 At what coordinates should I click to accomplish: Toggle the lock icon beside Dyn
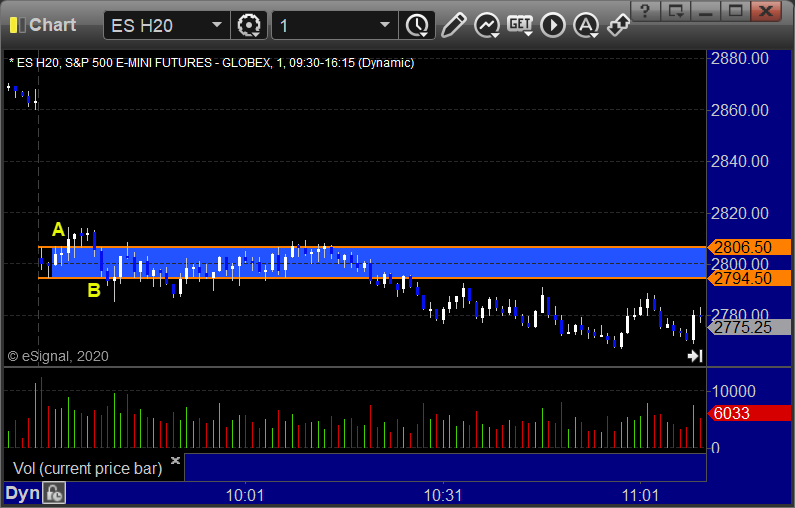pyautogui.click(x=54, y=493)
